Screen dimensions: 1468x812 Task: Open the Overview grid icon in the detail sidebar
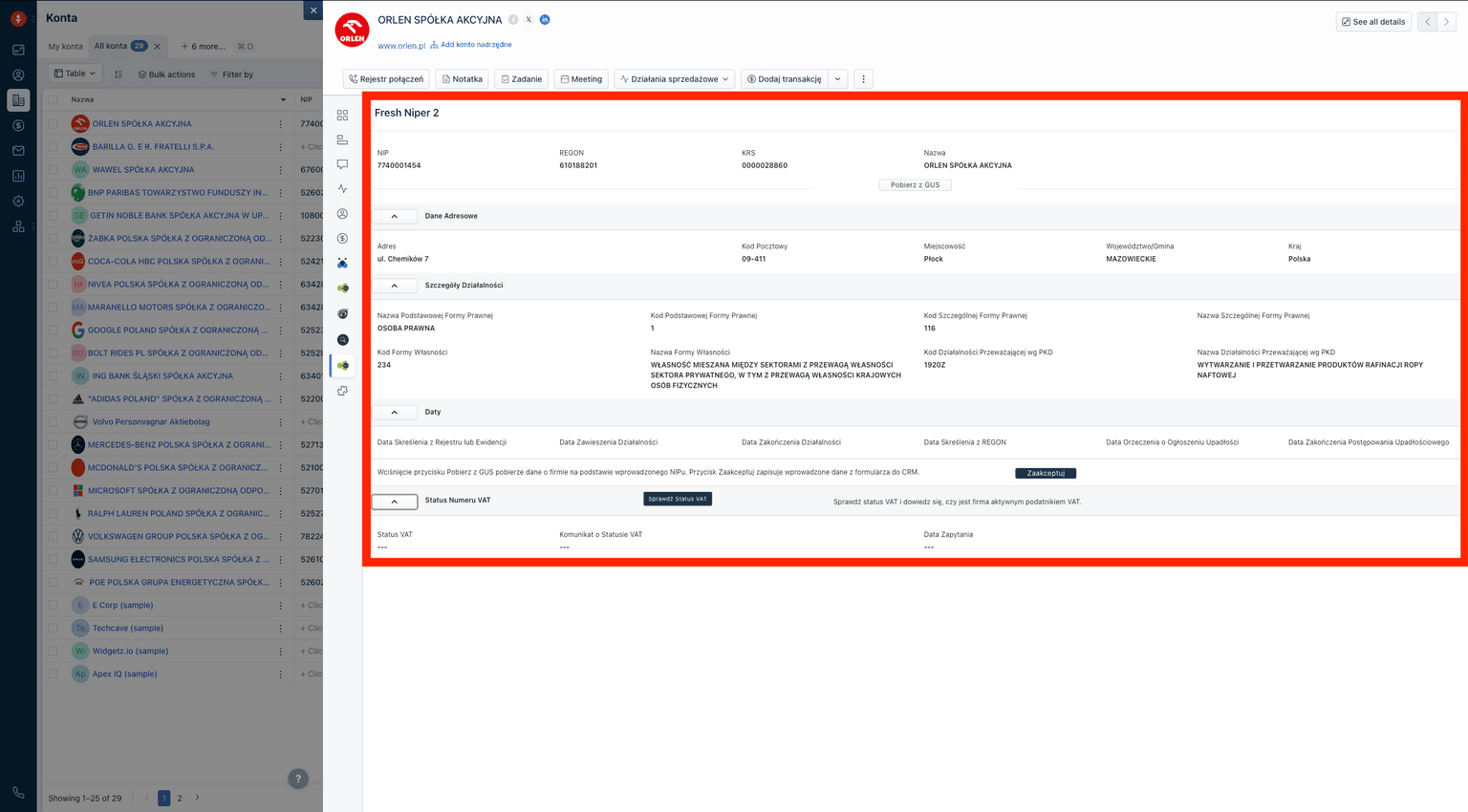tap(342, 115)
